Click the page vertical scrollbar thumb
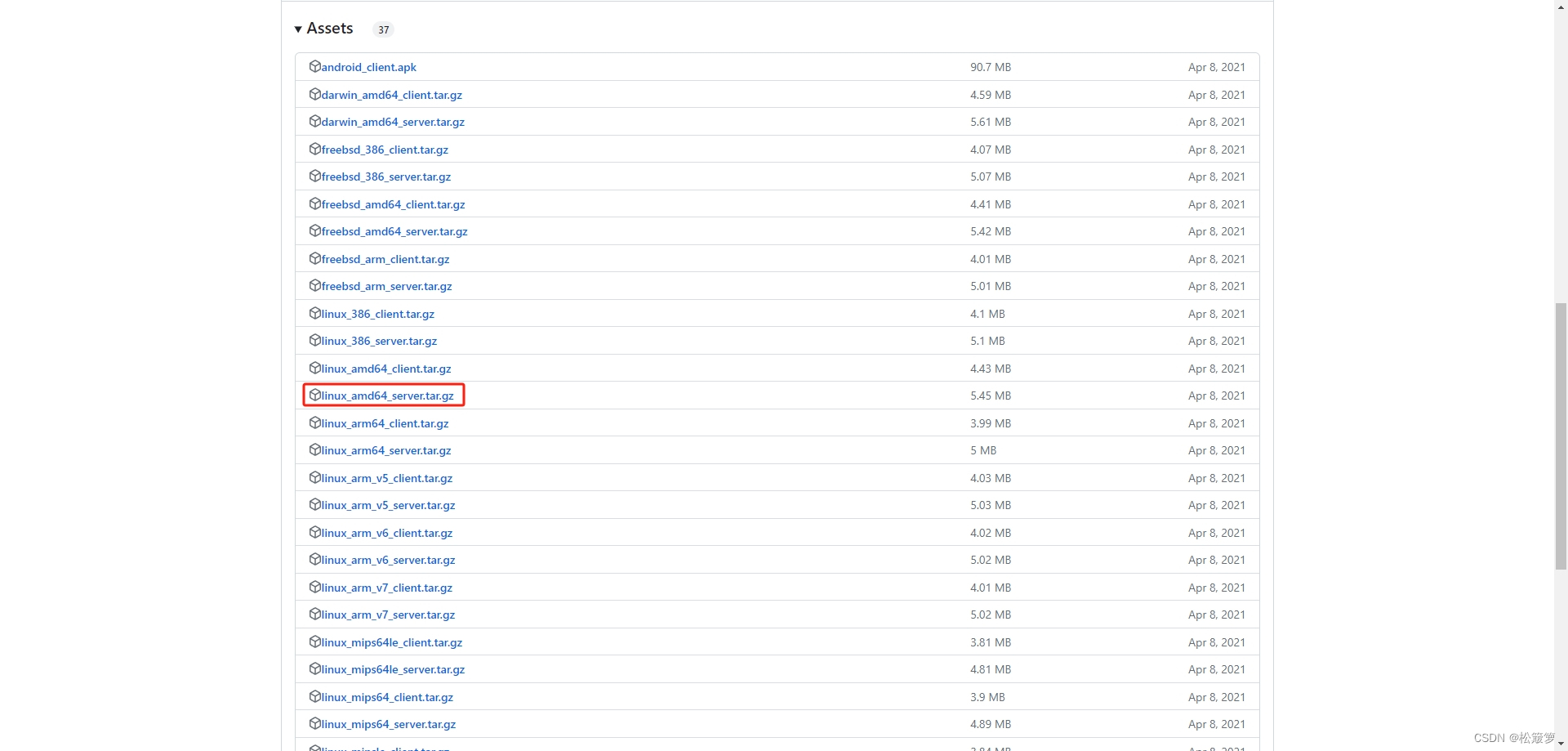The image size is (1568, 751). pyautogui.click(x=1561, y=436)
